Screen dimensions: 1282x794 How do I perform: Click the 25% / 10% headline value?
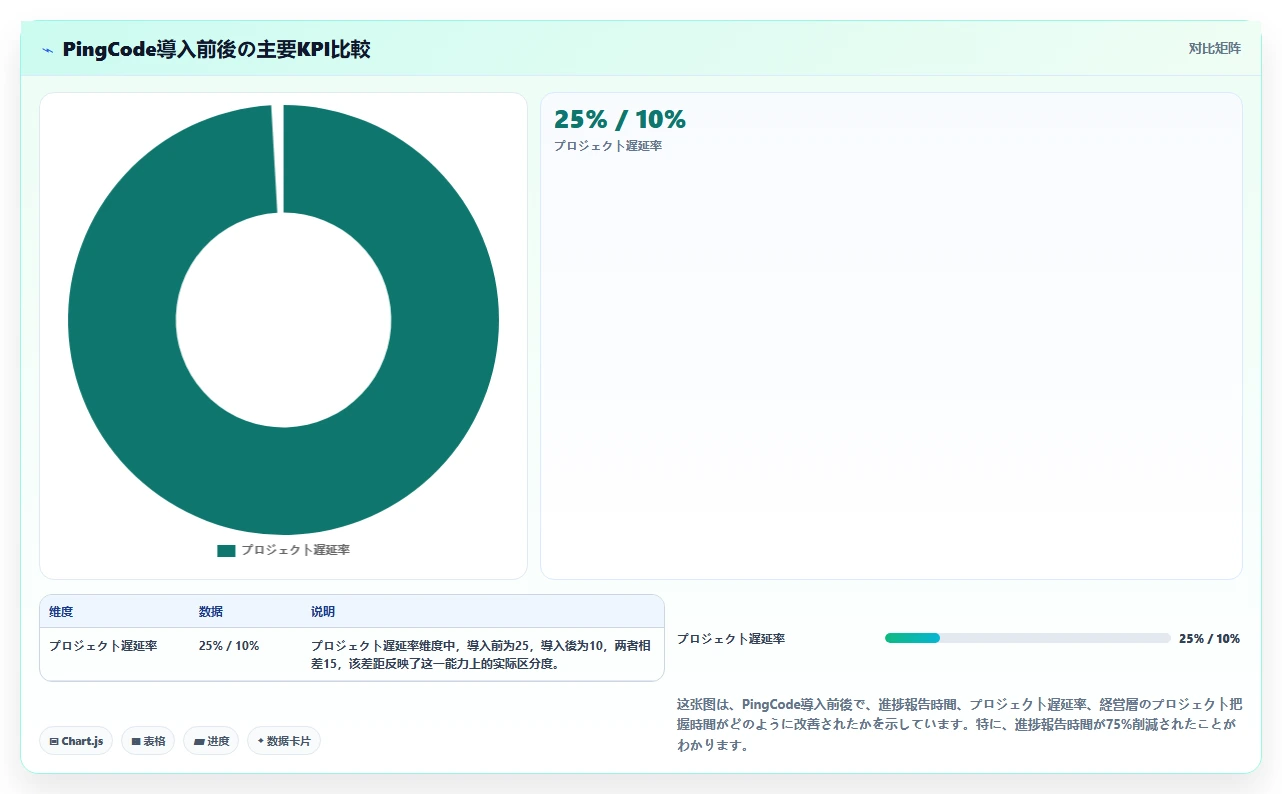pyautogui.click(x=620, y=120)
